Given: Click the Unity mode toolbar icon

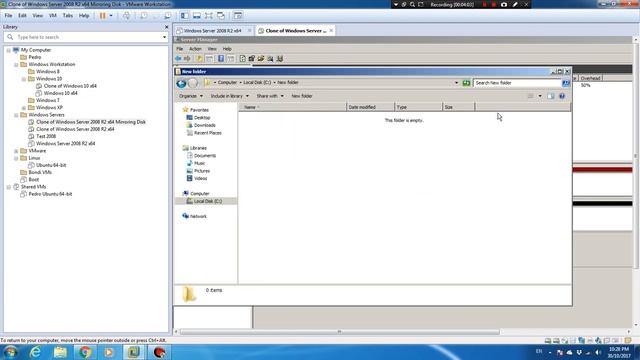Looking at the screenshot, I should (221, 16).
